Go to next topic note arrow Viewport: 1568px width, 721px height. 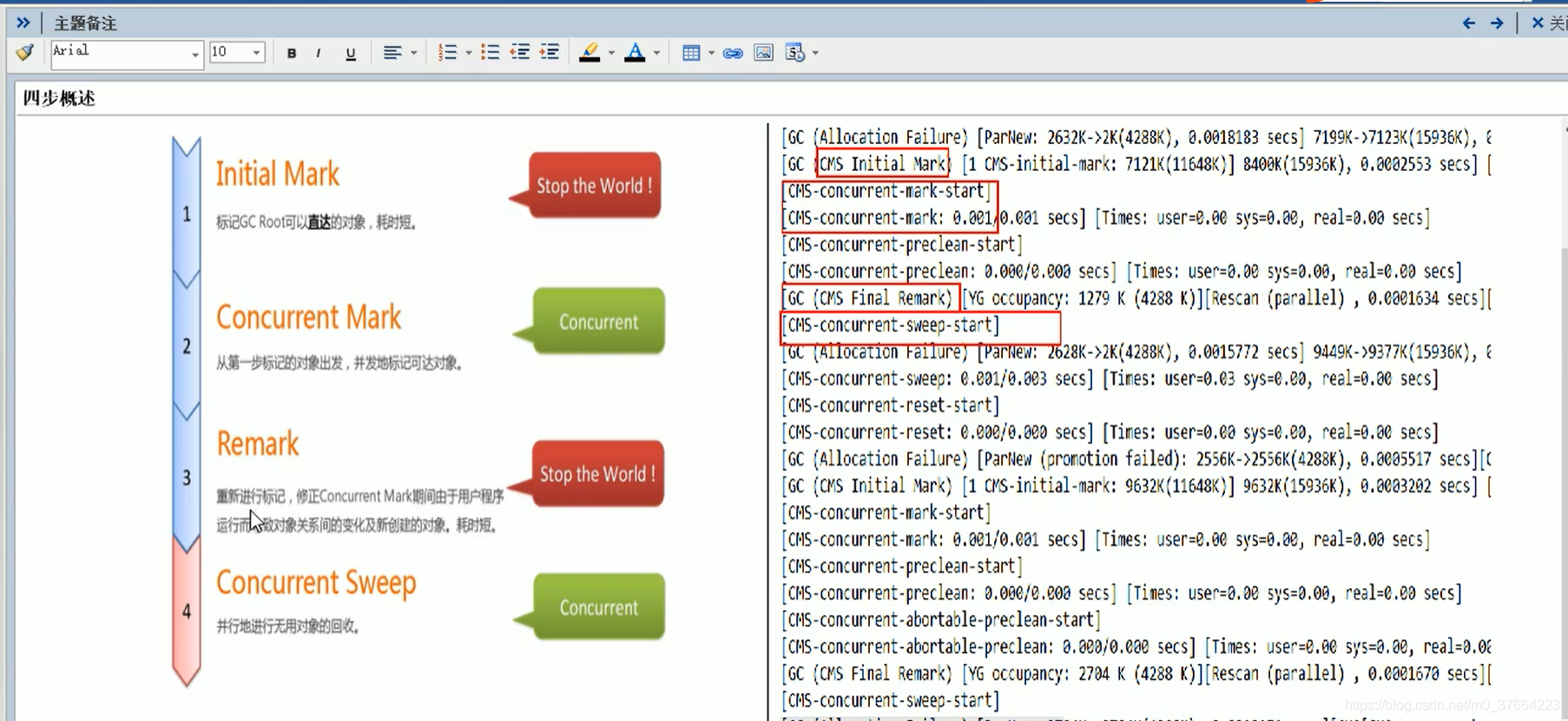point(1497,23)
